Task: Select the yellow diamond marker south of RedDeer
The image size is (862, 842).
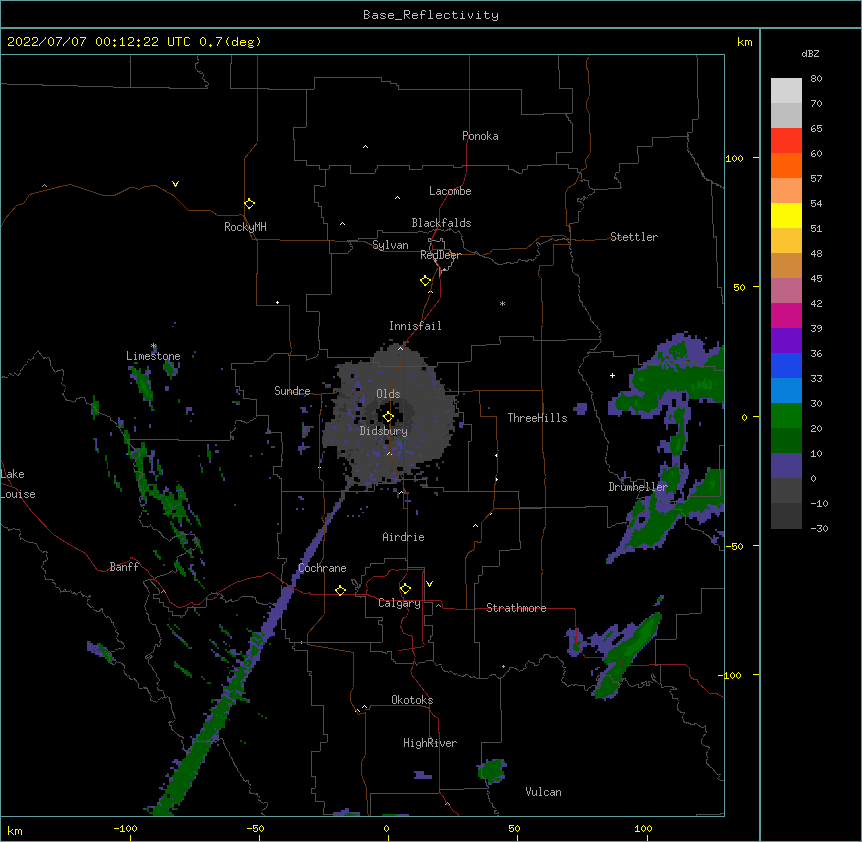Action: pos(425,281)
